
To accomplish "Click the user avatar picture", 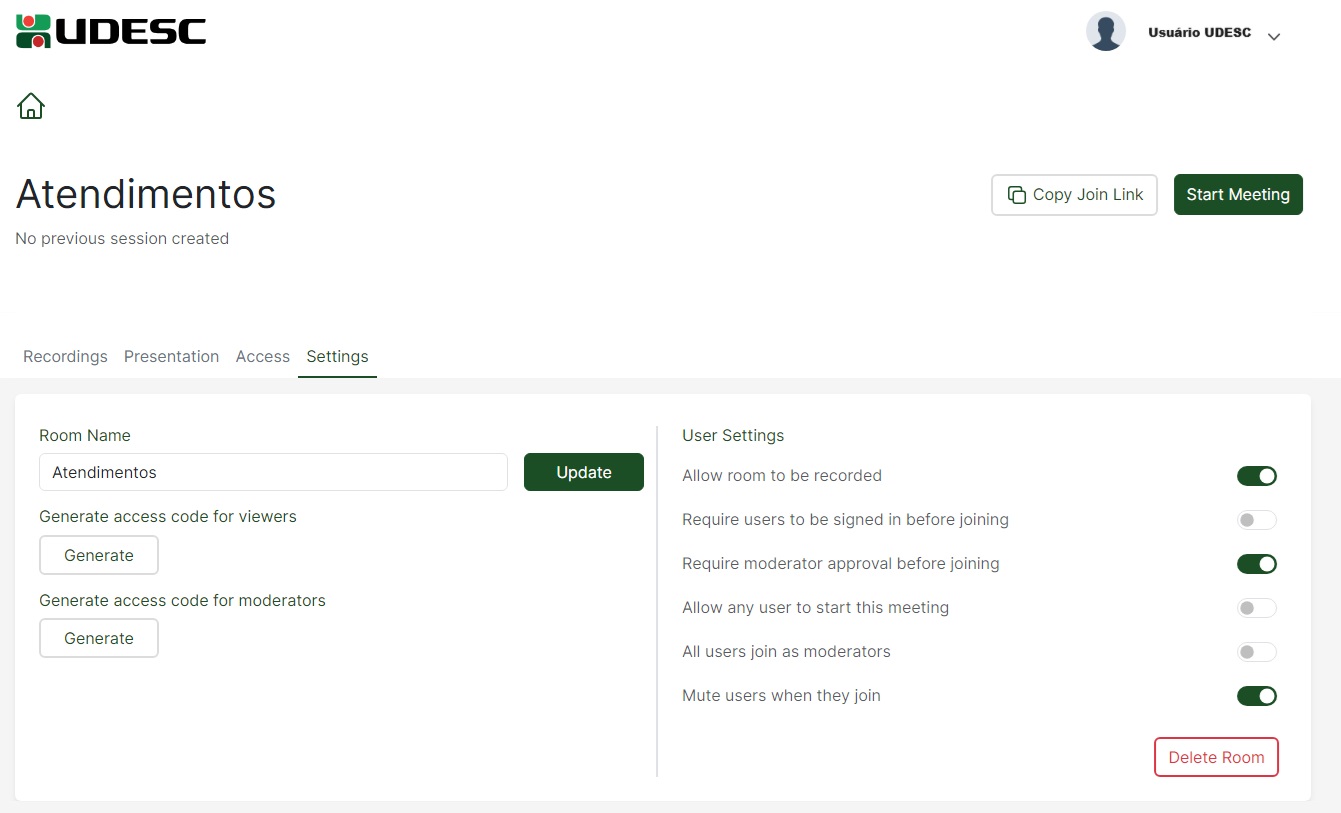I will pyautogui.click(x=1105, y=32).
